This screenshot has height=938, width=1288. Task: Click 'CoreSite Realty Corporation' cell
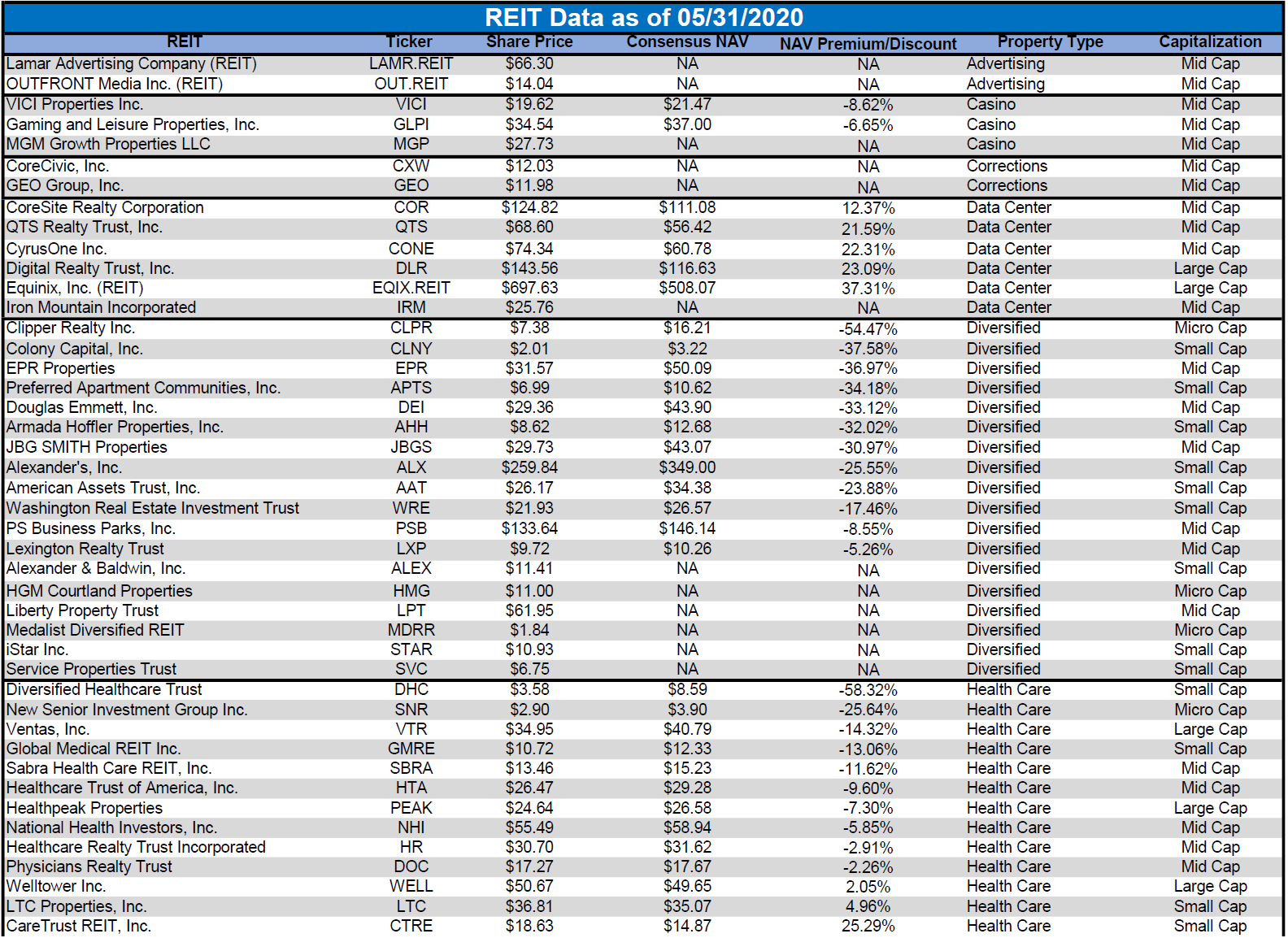point(105,207)
